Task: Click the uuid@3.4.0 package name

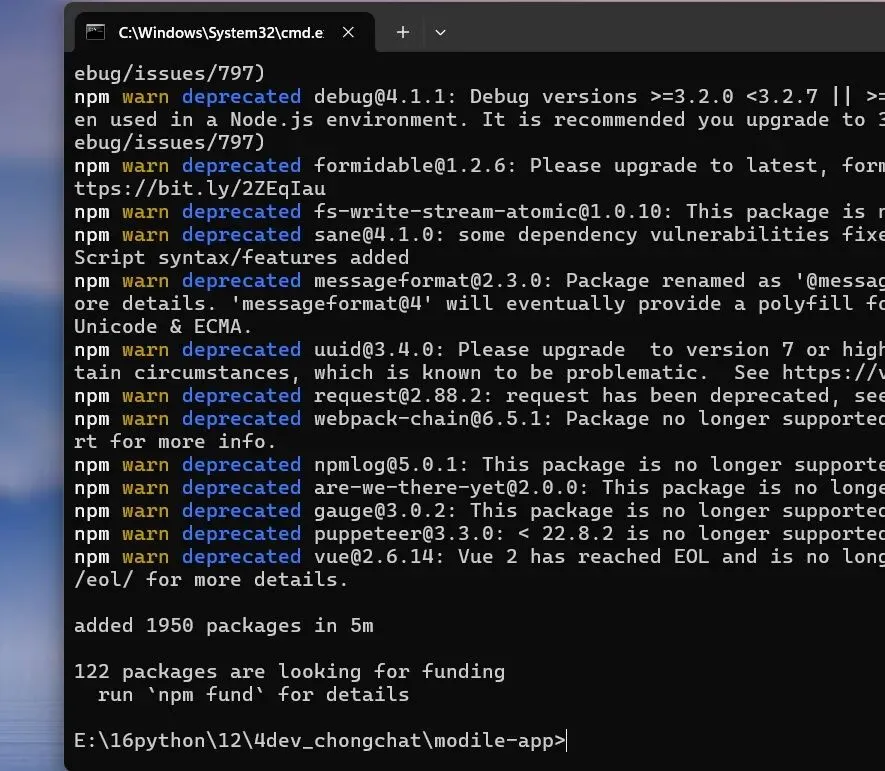Action: coord(374,349)
